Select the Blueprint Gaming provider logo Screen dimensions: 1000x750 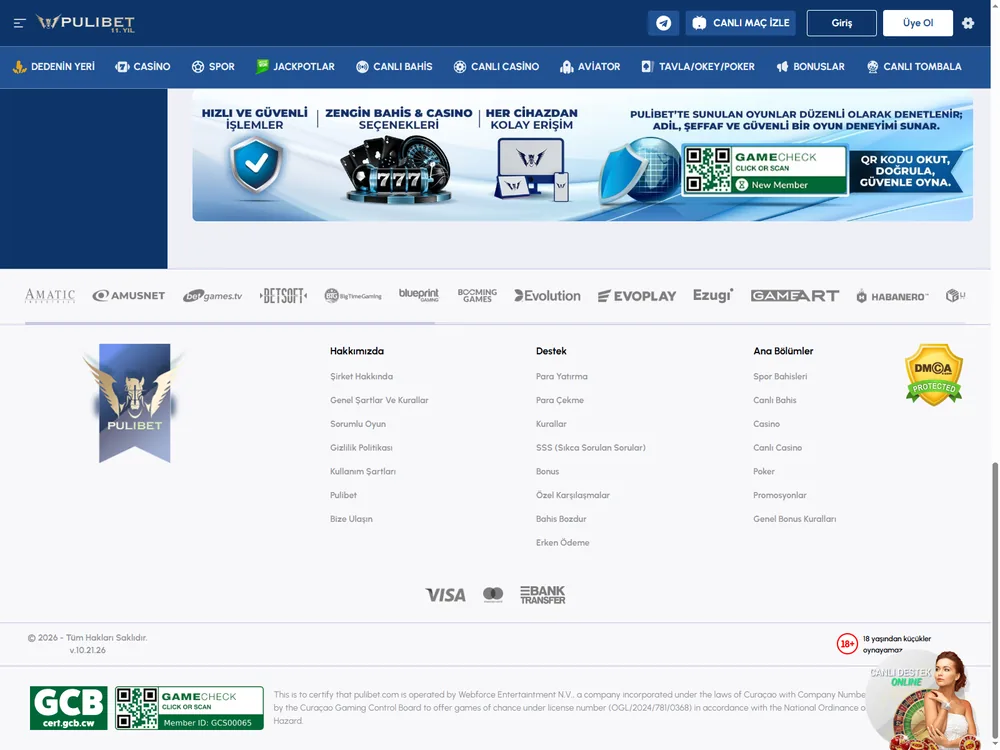tap(419, 295)
